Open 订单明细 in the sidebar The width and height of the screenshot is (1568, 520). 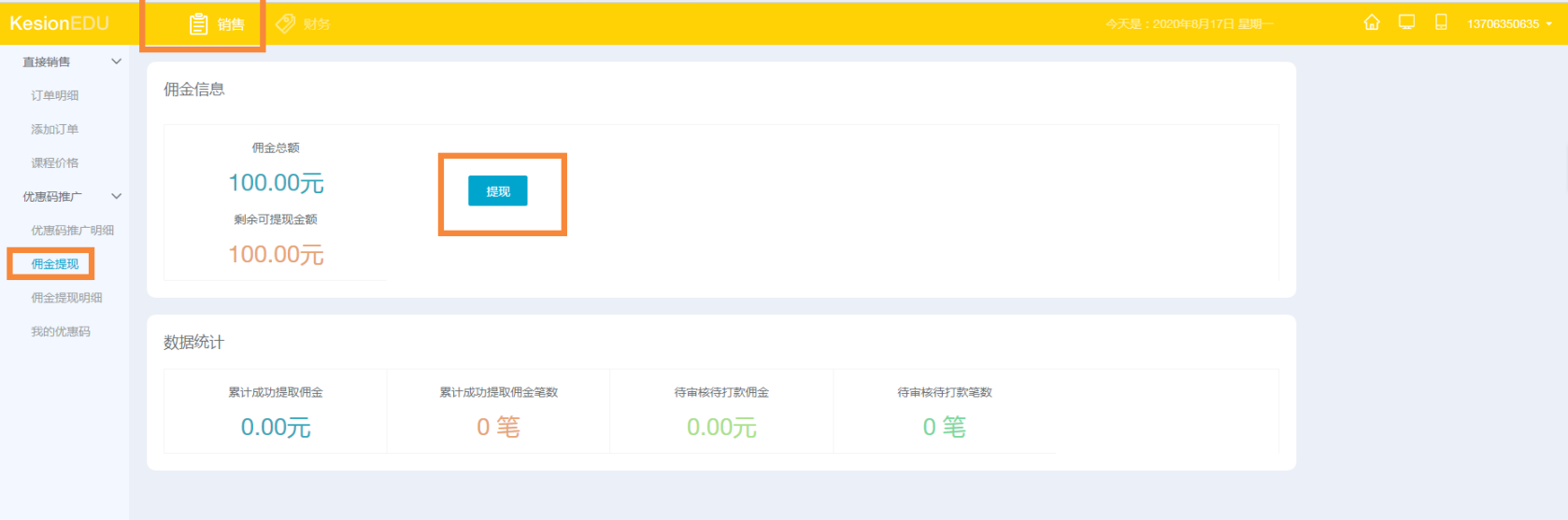[55, 95]
